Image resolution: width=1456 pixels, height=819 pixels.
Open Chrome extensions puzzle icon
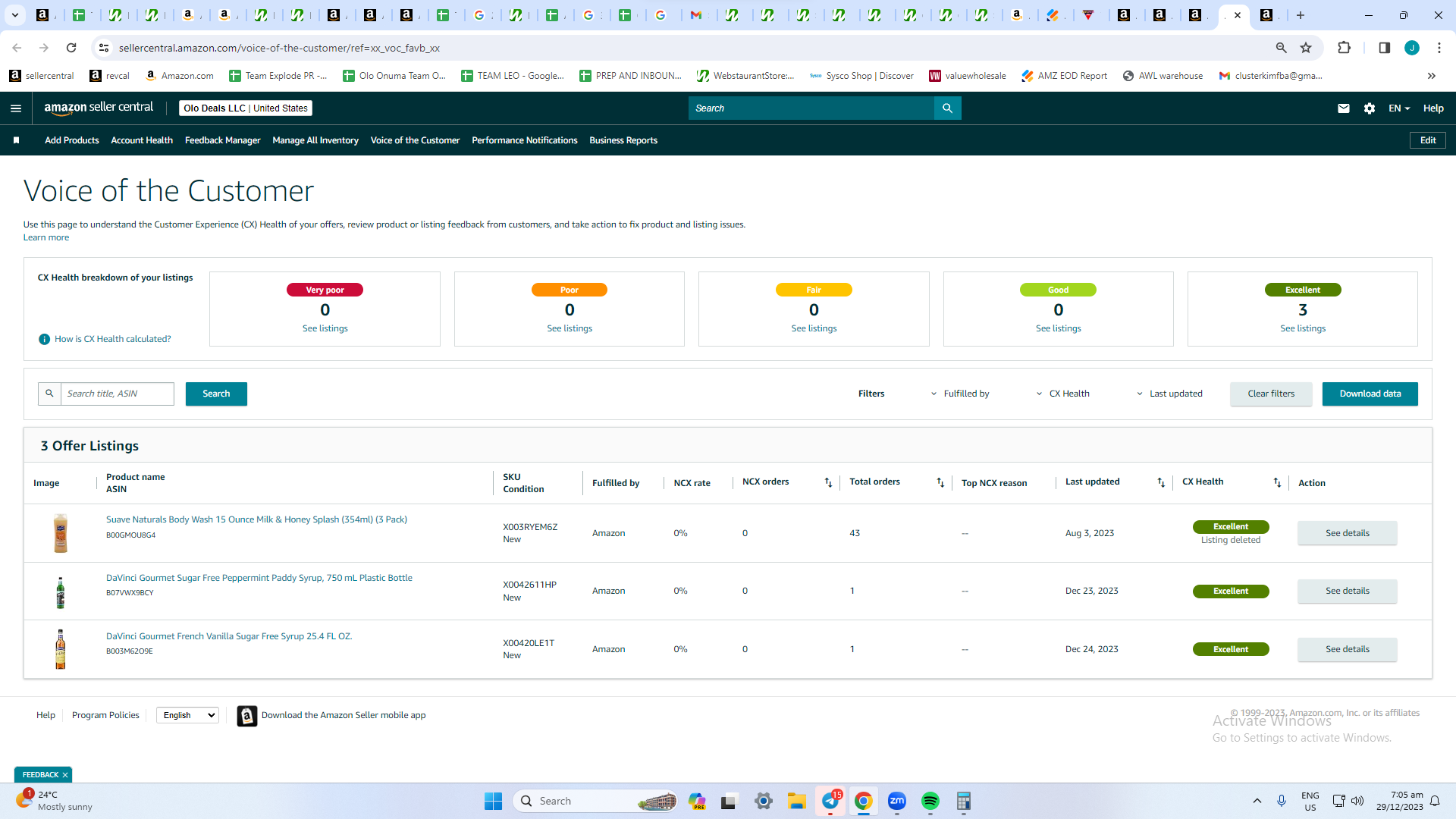pos(1344,48)
